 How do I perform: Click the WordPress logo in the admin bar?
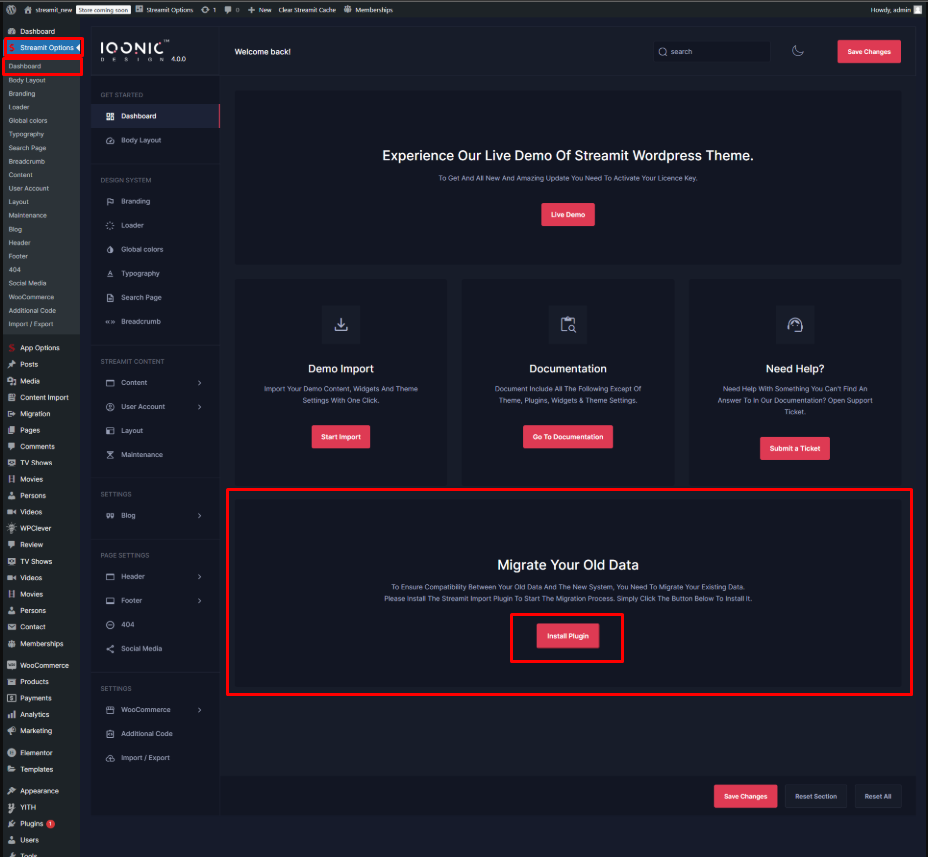tap(11, 9)
